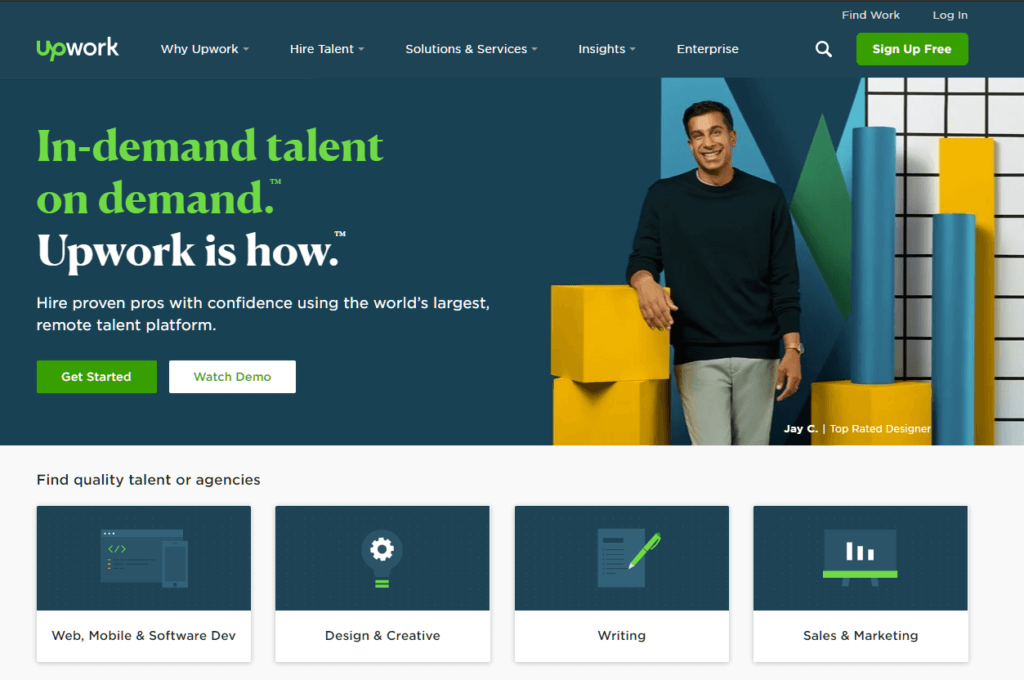Click the Watch Demo button
The image size is (1024, 680).
pyautogui.click(x=232, y=377)
